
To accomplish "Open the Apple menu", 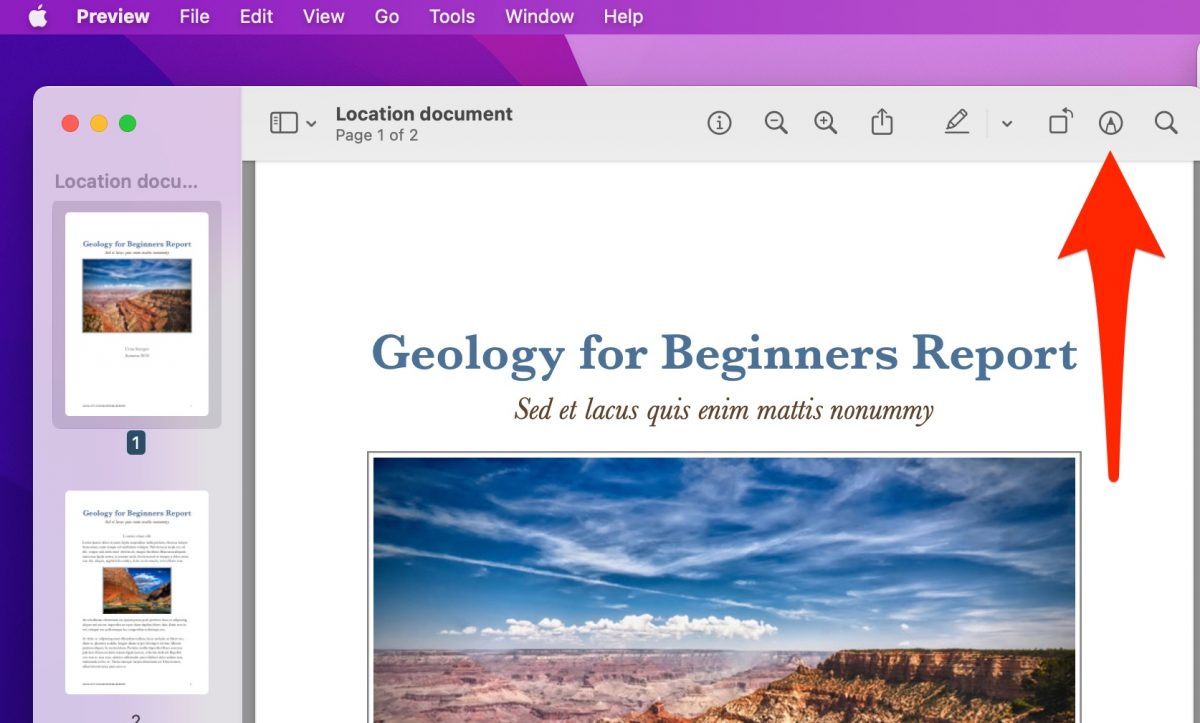I will point(38,17).
